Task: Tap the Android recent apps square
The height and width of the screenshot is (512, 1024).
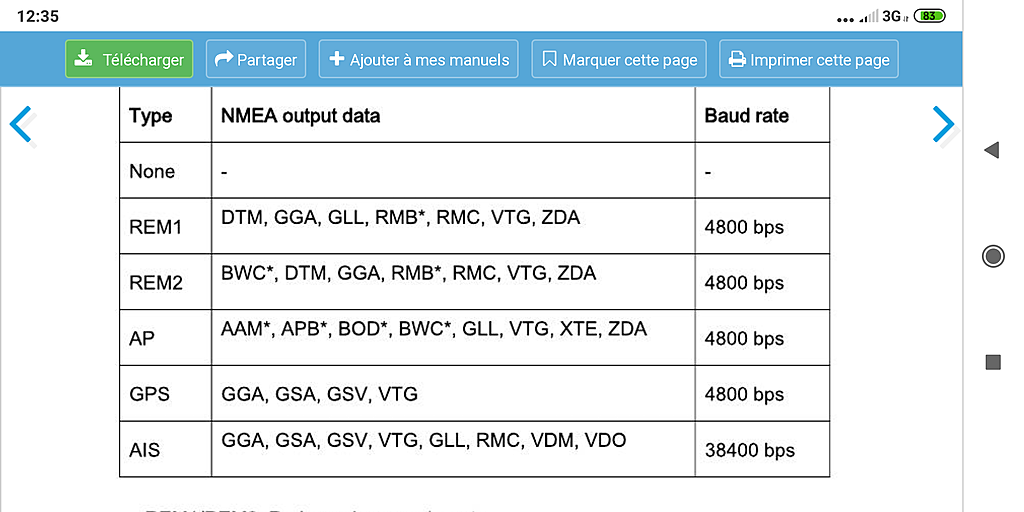Action: point(993,362)
